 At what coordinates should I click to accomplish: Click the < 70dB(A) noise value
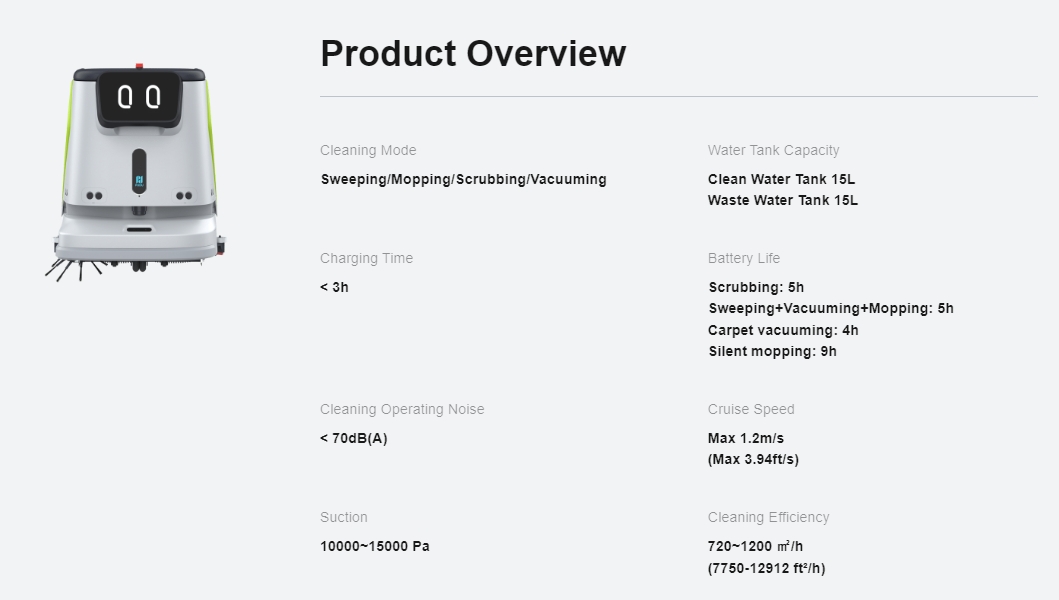354,439
